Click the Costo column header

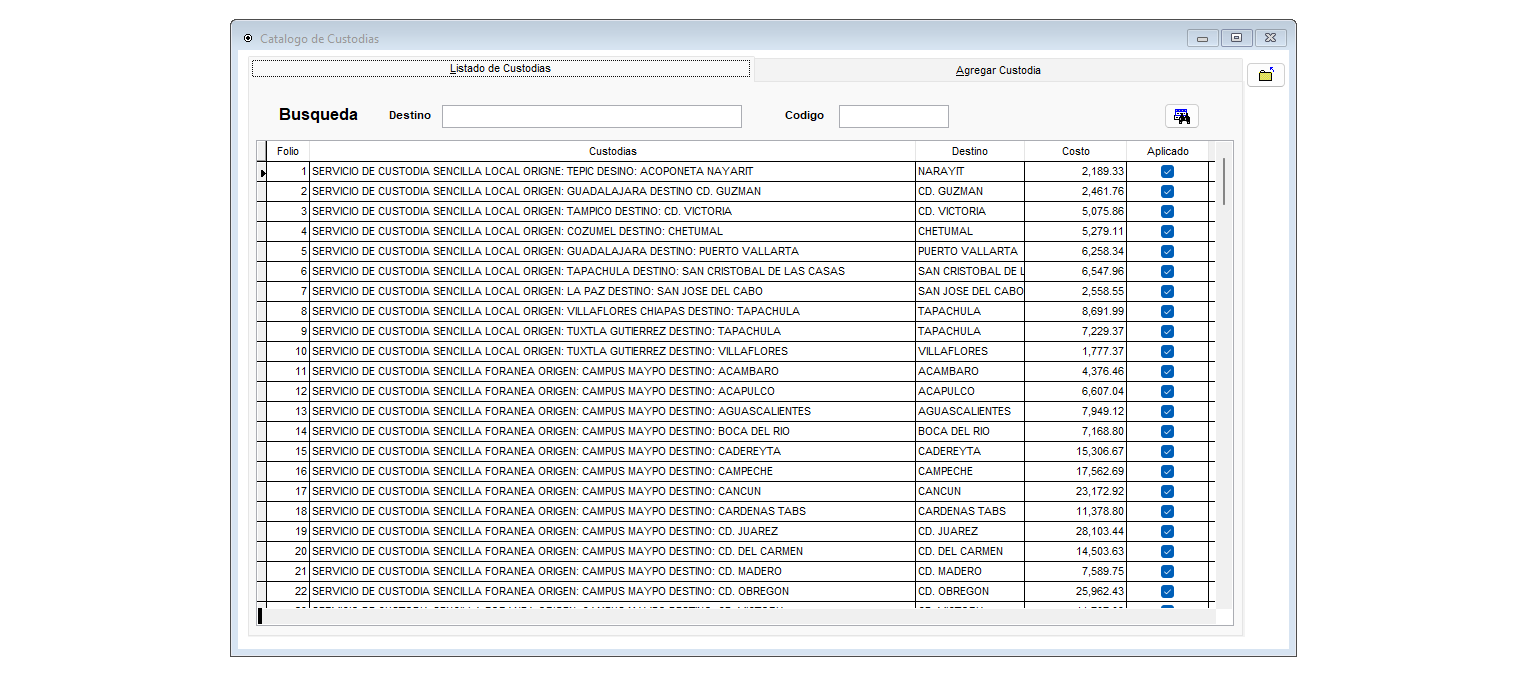(1075, 151)
